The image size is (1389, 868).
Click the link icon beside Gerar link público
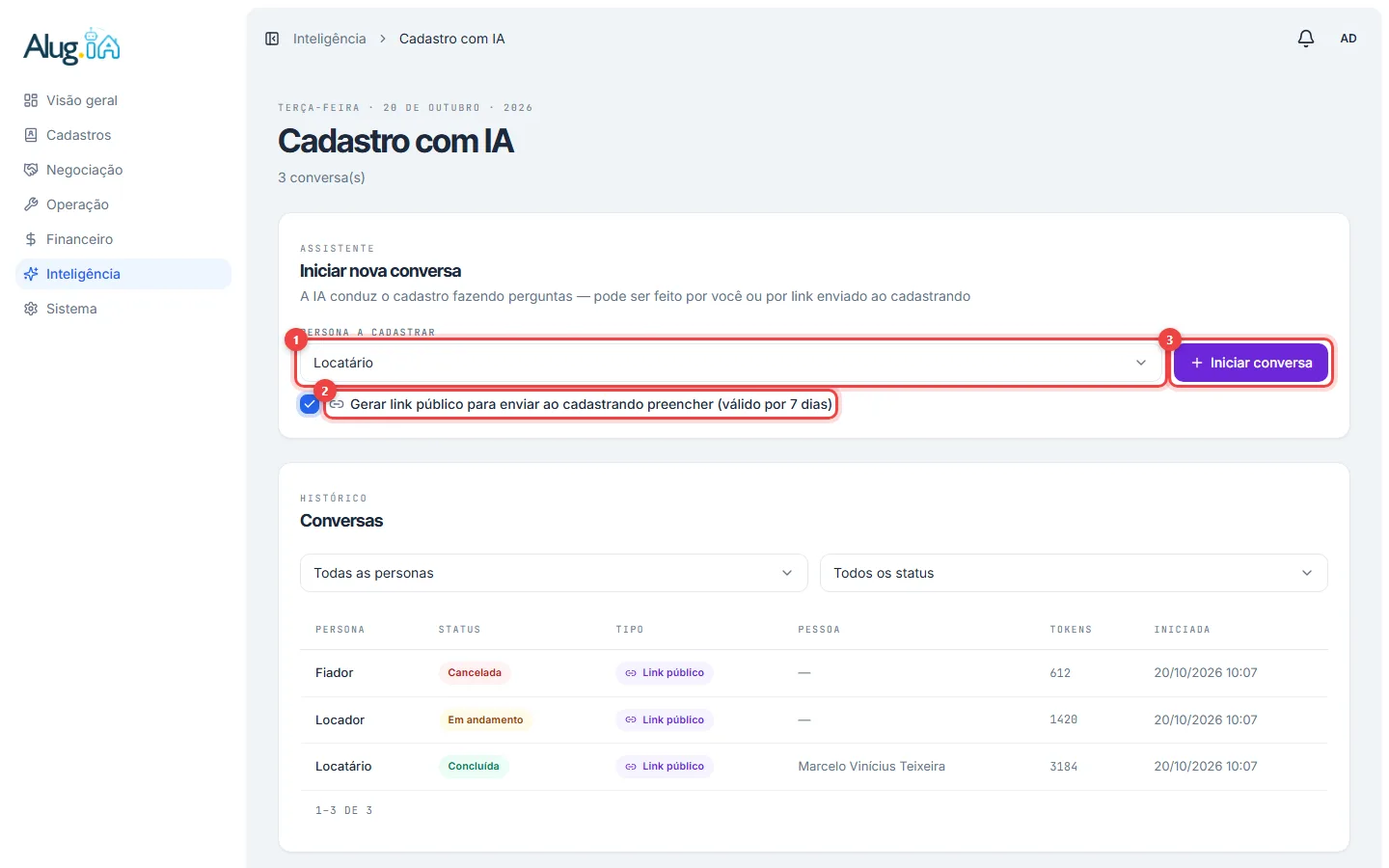tap(337, 404)
